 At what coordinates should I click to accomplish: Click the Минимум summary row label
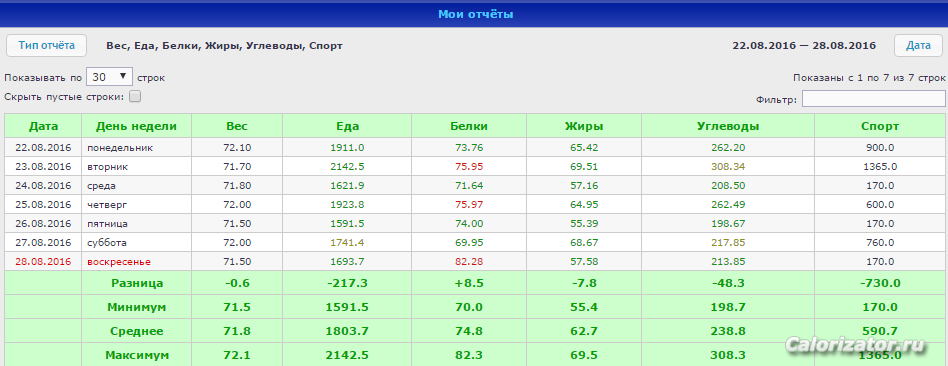point(137,307)
